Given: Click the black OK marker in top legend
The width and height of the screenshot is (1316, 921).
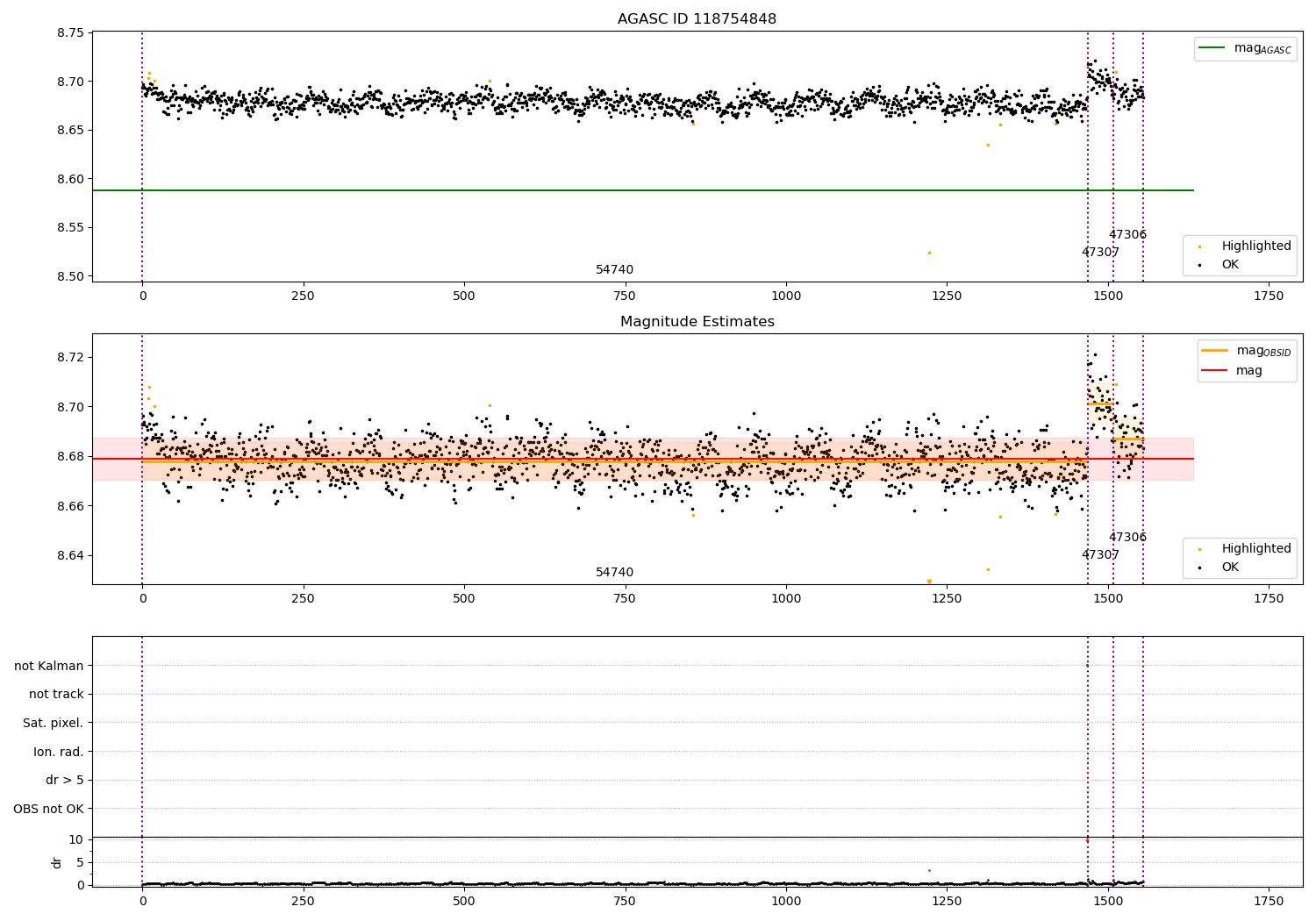Looking at the screenshot, I should [1199, 265].
